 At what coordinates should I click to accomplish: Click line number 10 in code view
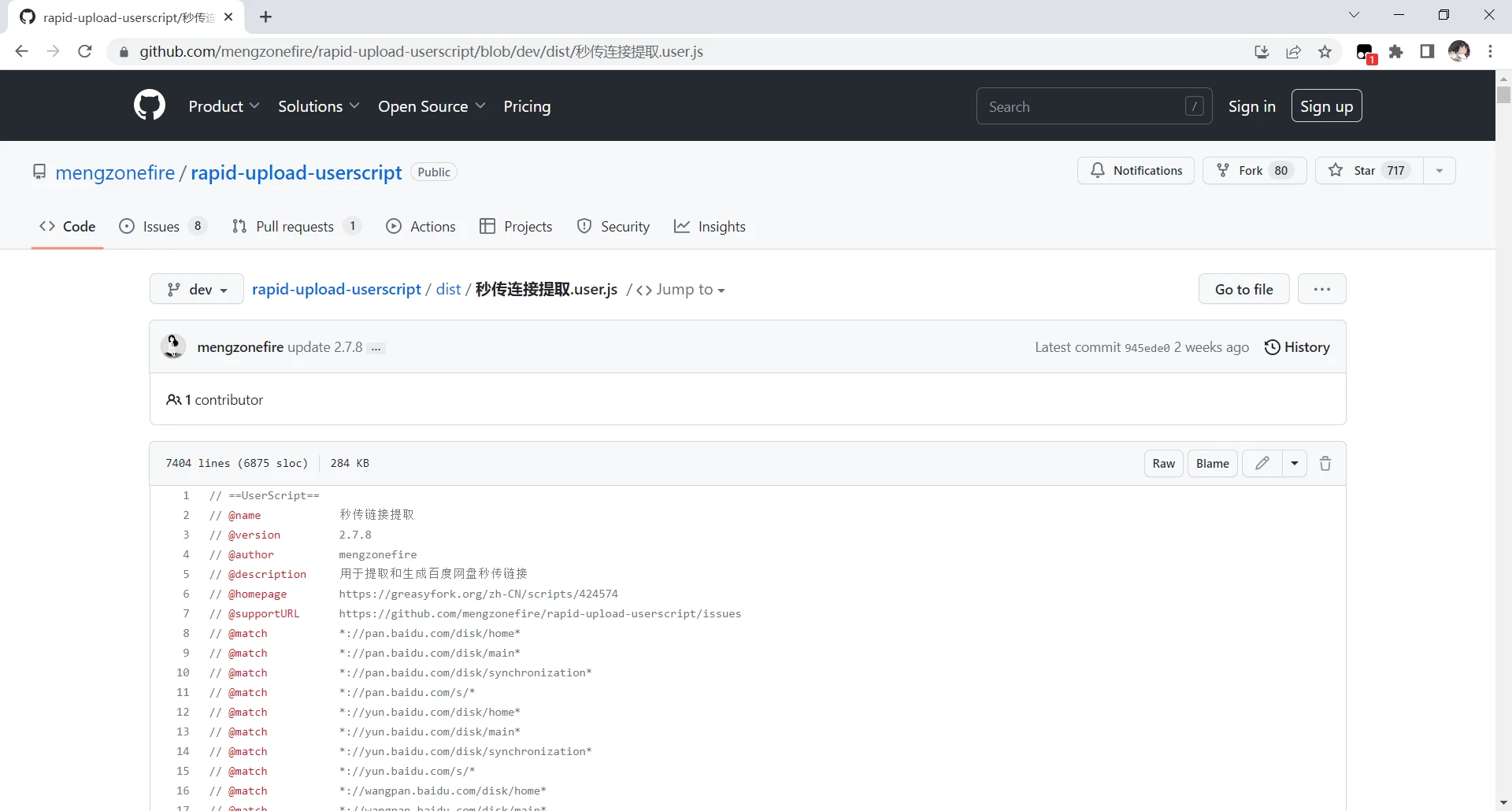[x=183, y=672]
